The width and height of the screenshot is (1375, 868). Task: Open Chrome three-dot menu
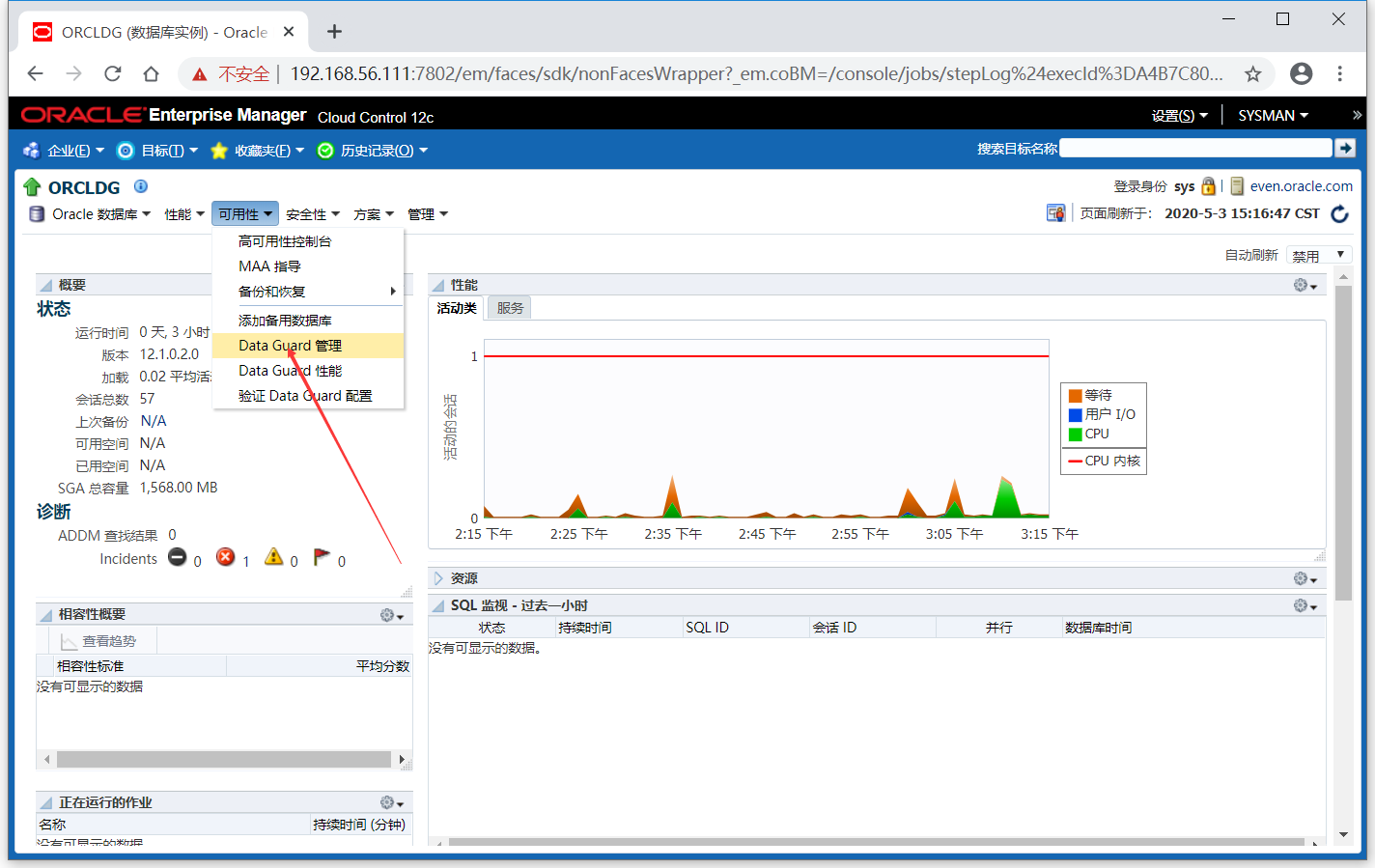click(1340, 73)
